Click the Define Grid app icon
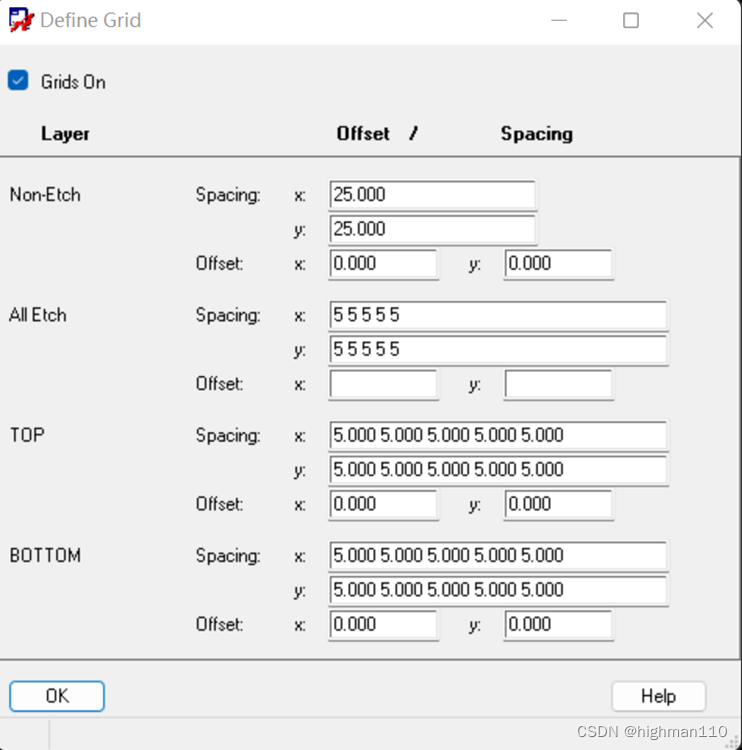 click(x=21, y=20)
